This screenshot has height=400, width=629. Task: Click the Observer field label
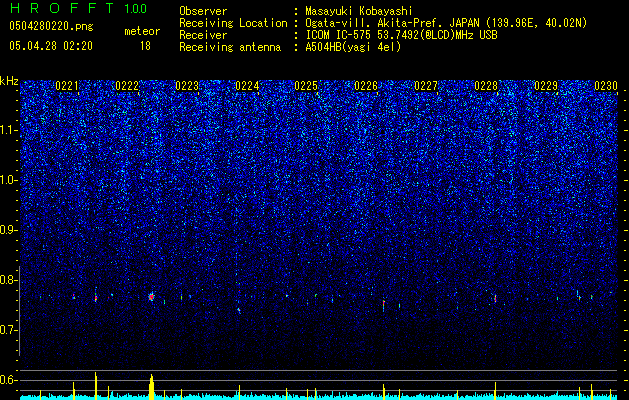(203, 11)
